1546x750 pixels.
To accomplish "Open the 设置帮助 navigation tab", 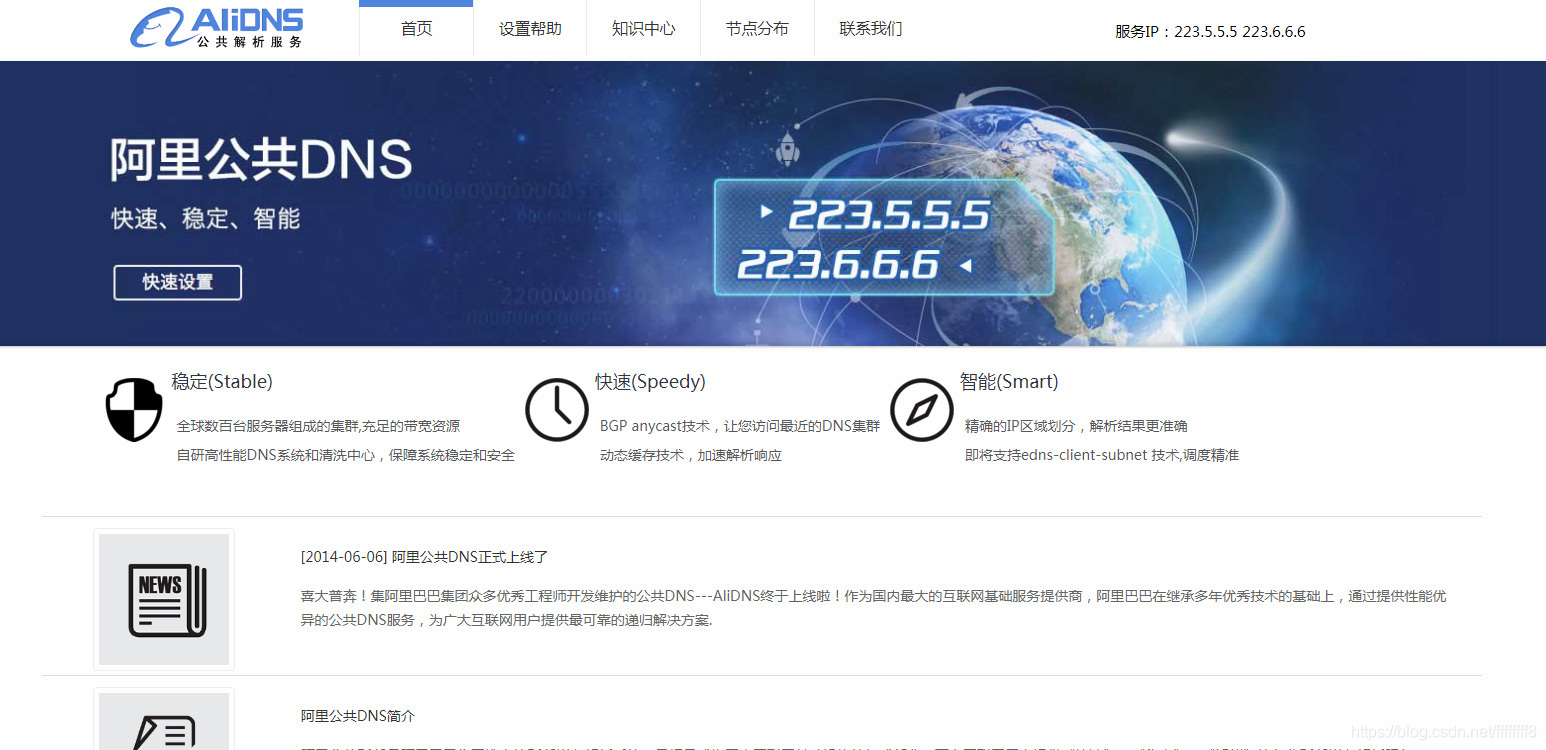I will coord(530,29).
